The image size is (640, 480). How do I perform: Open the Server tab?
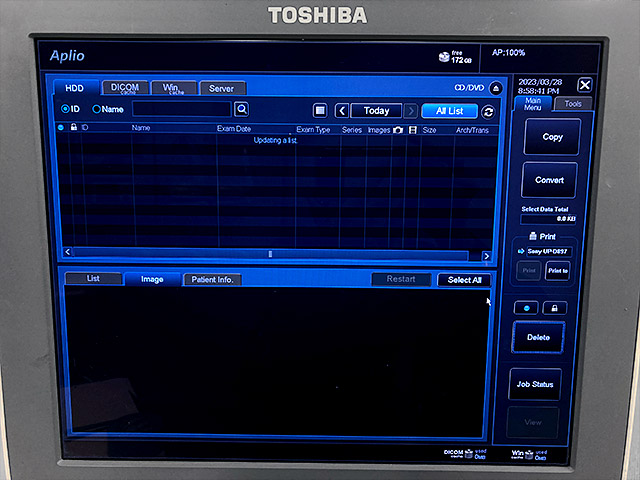coord(222,89)
